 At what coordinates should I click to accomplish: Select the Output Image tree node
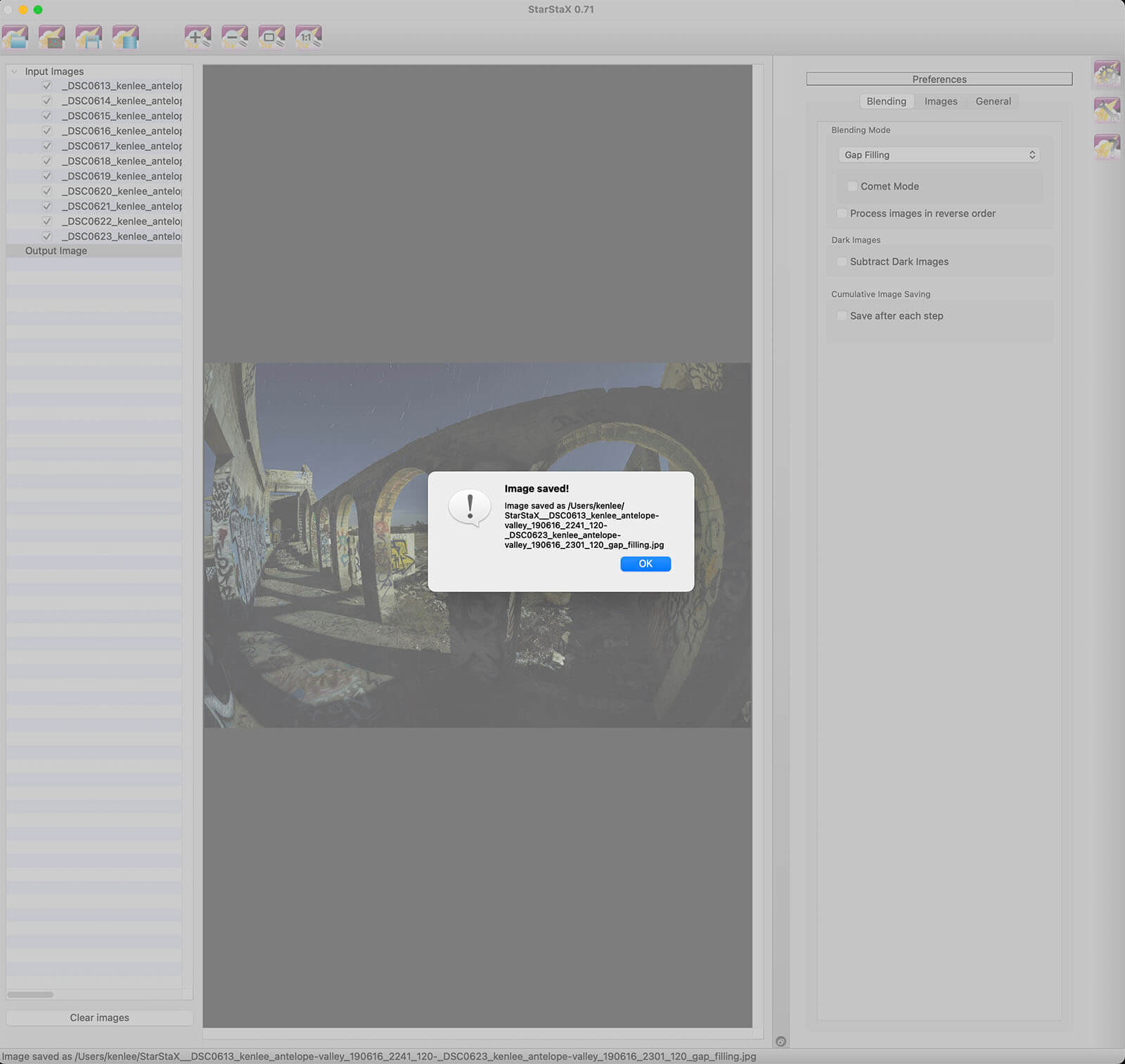pyautogui.click(x=56, y=251)
